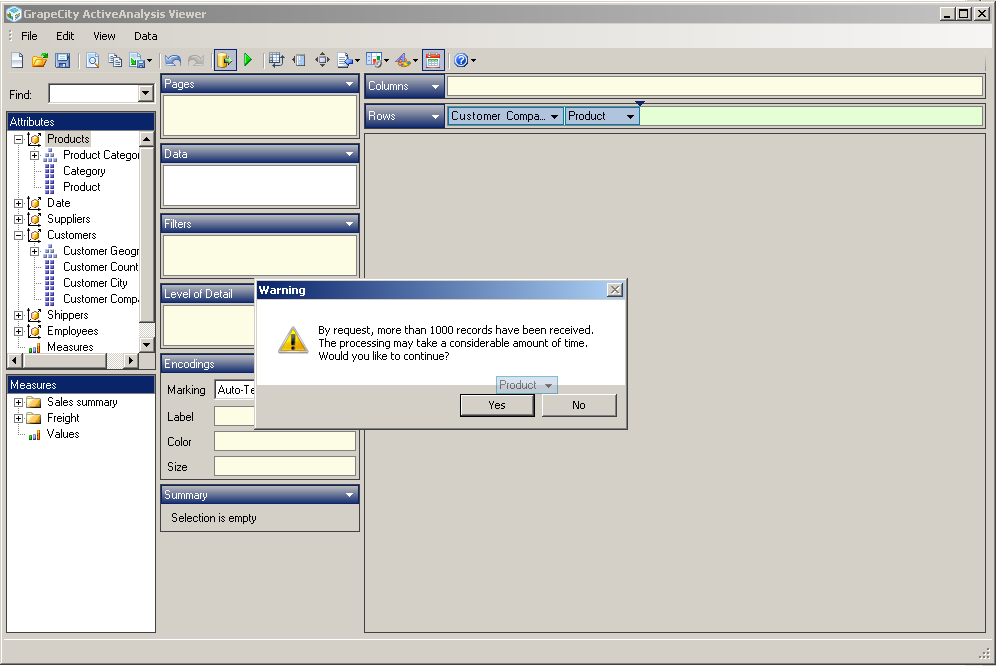This screenshot has height=666, width=996.
Task: Click the Print Preview magnifier icon
Action: pos(93,60)
